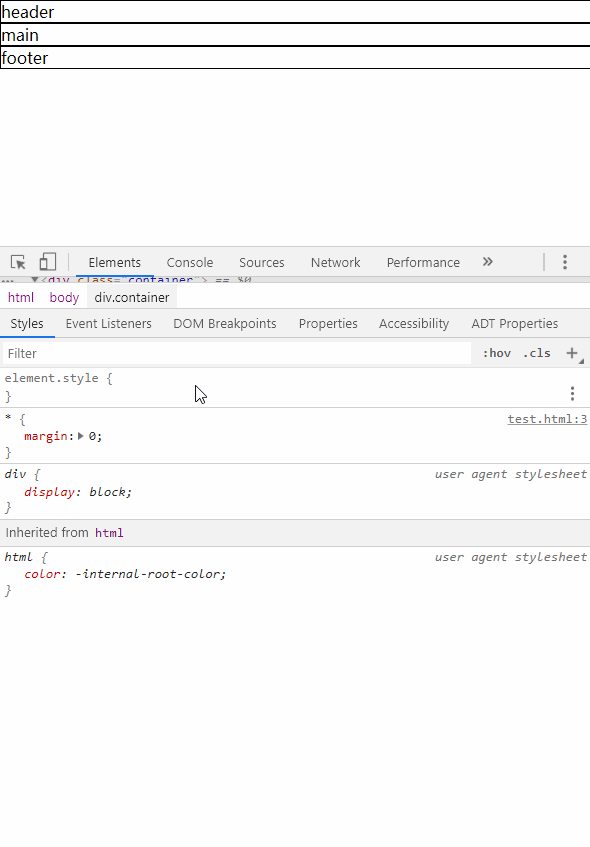Screen dimensions: 590x847
Task: Click the block value of display
Action: [108, 492]
